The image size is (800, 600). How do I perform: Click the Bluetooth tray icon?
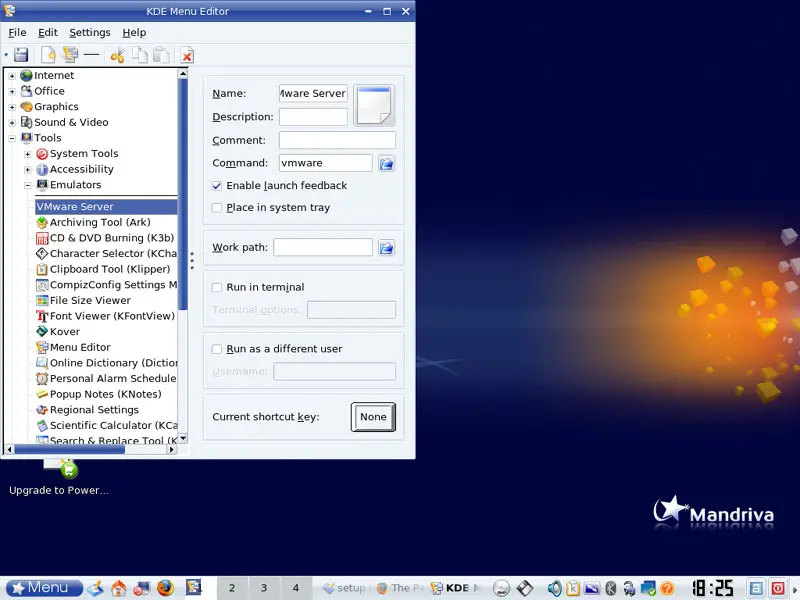tap(611, 588)
